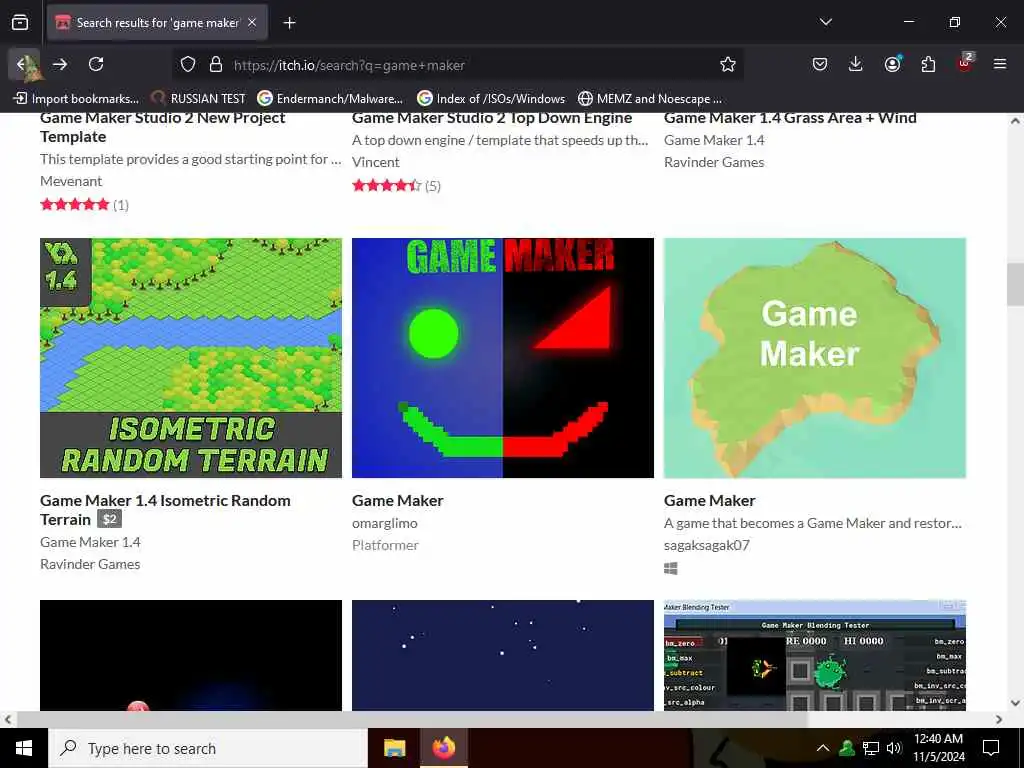Open the notification action center icon
This screenshot has width=1024, height=768.
click(x=991, y=748)
